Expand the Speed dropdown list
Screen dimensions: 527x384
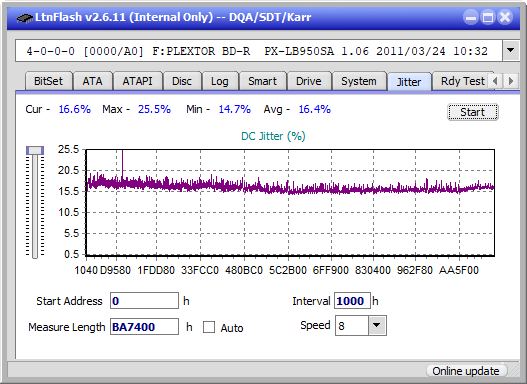coord(377,325)
